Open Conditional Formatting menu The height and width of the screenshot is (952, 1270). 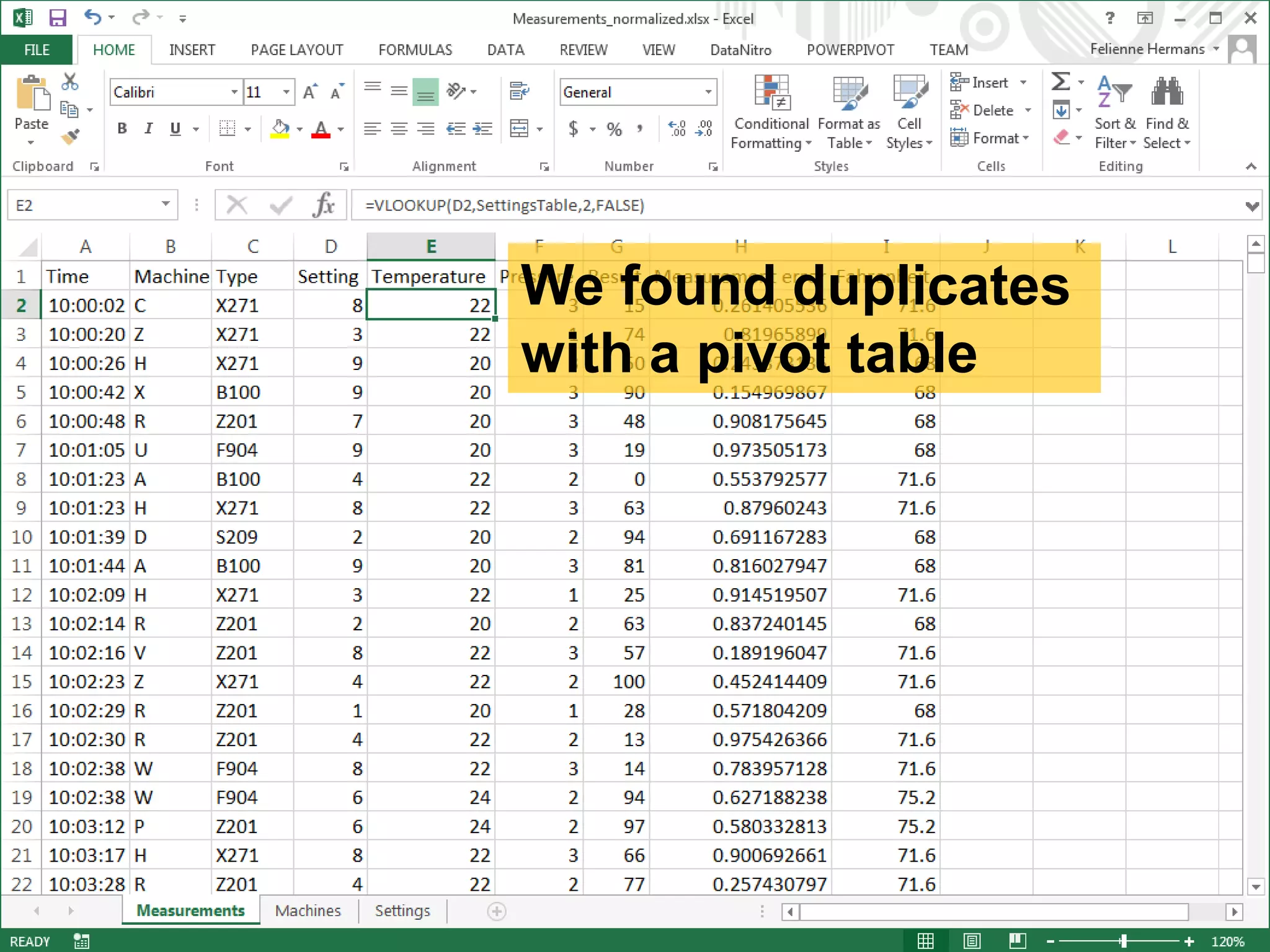pyautogui.click(x=771, y=113)
